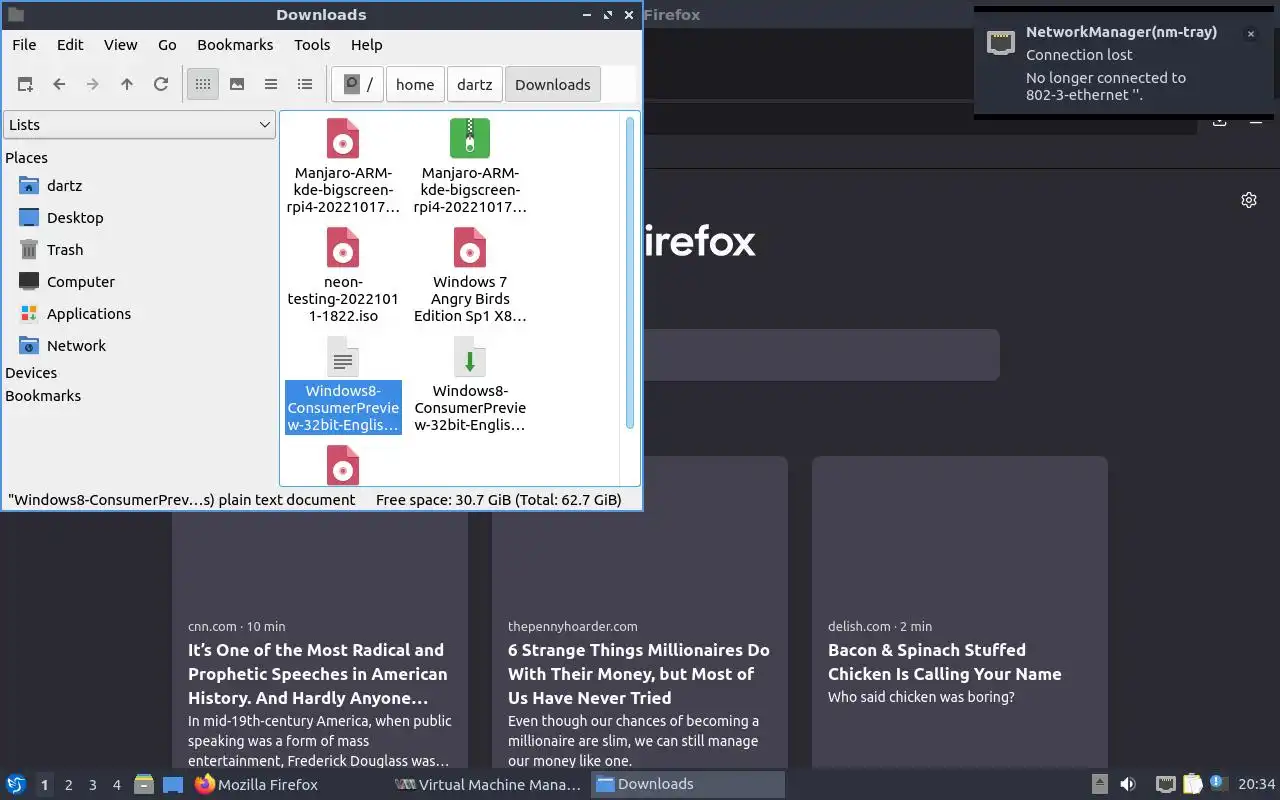Switch to virtual desktop 2
Image resolution: width=1280 pixels, height=800 pixels.
click(69, 785)
